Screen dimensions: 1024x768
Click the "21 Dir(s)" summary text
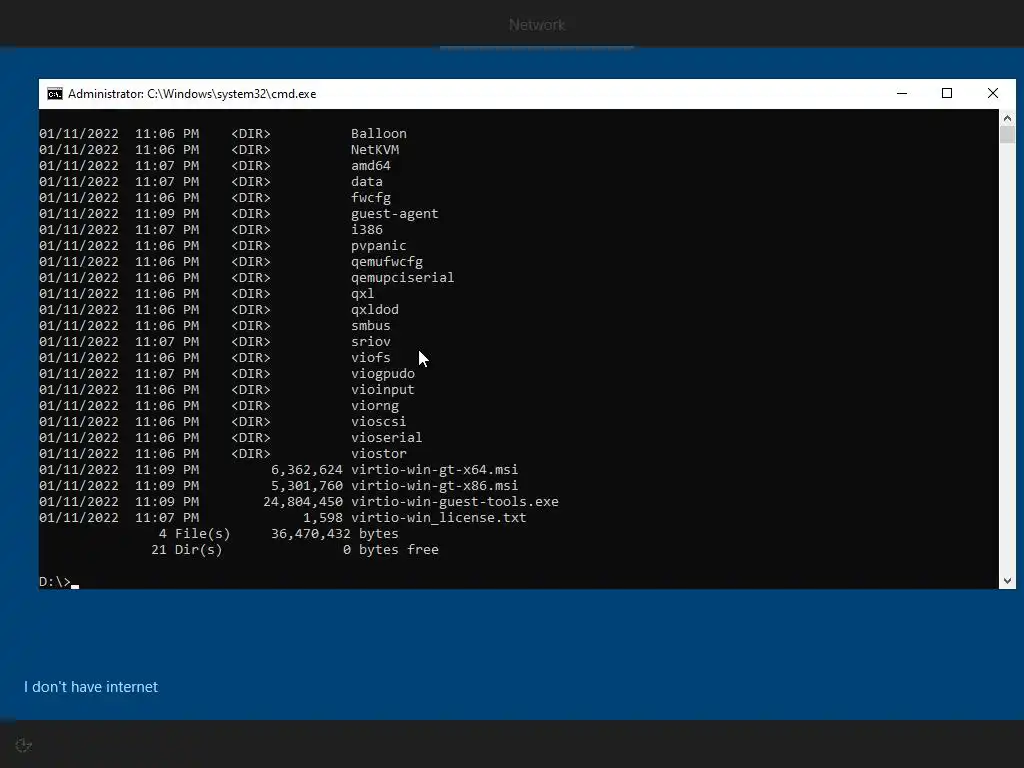[x=187, y=549]
